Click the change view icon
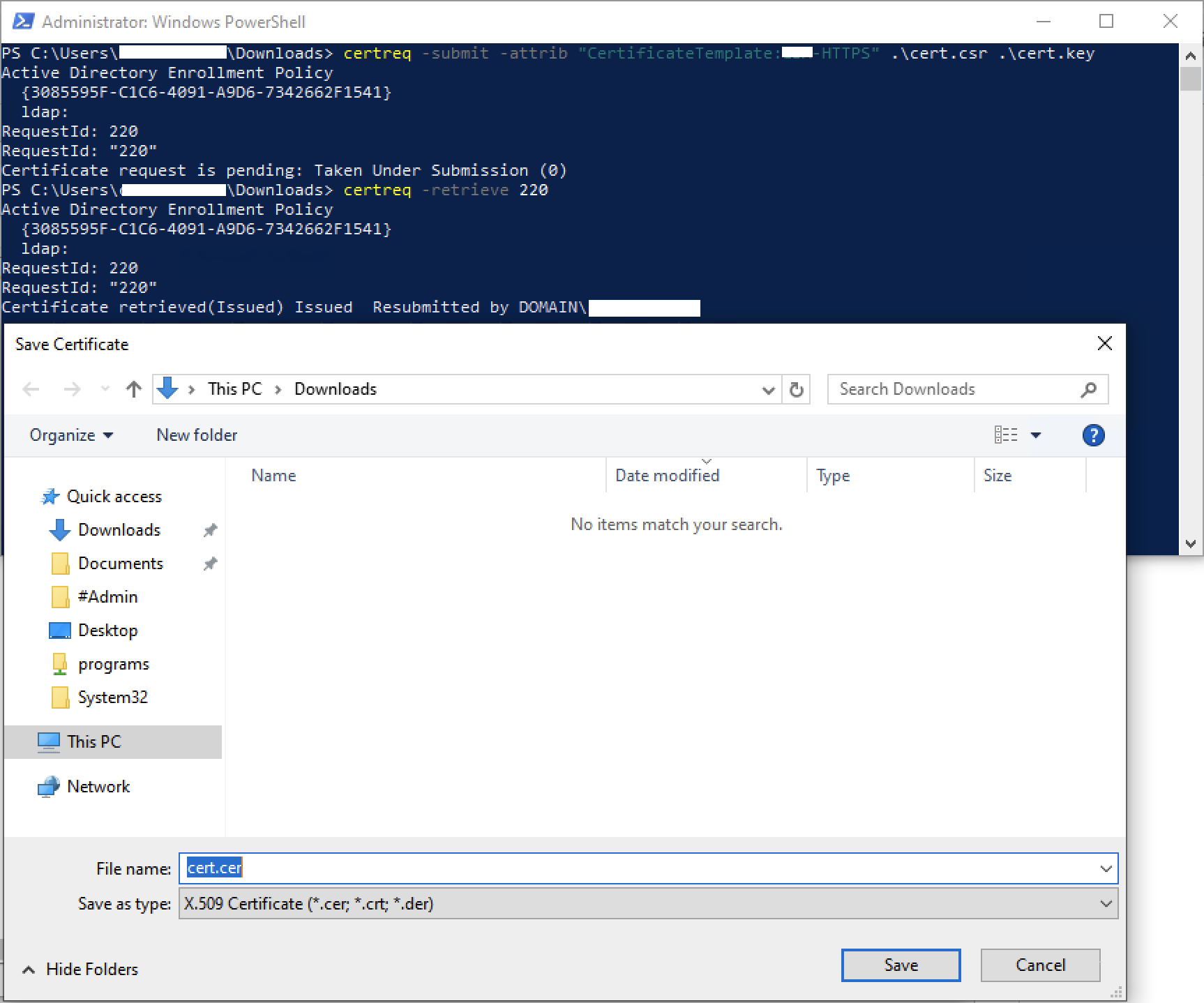This screenshot has height=1003, width=1204. tap(1006, 435)
